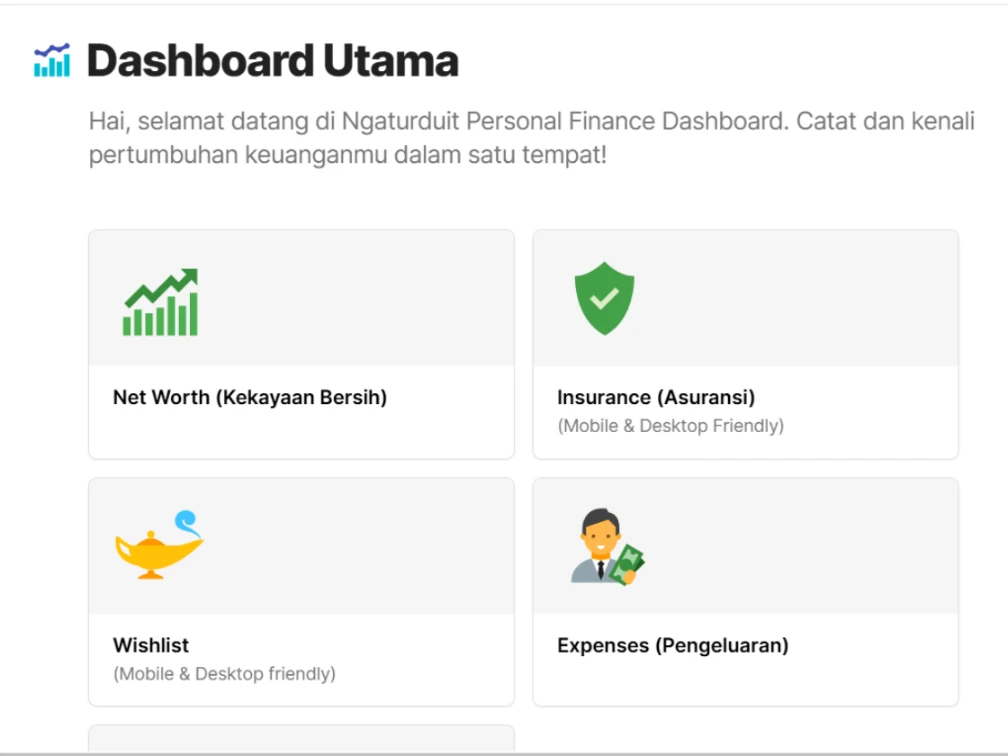Screen dimensions: 1008x756
Task: Click the green growth chart icon
Action: coord(160,302)
